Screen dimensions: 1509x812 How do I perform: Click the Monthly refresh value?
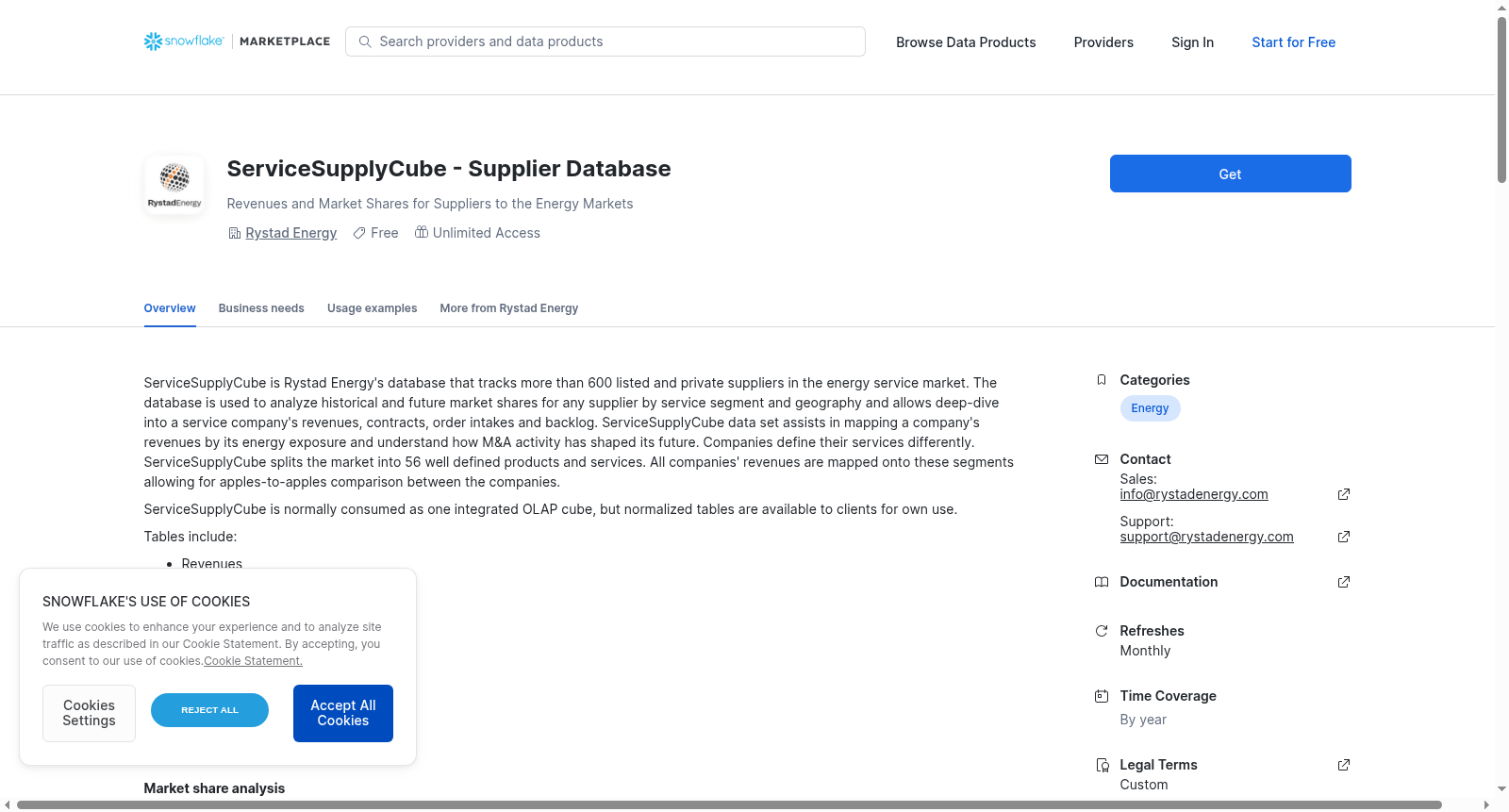click(x=1145, y=651)
